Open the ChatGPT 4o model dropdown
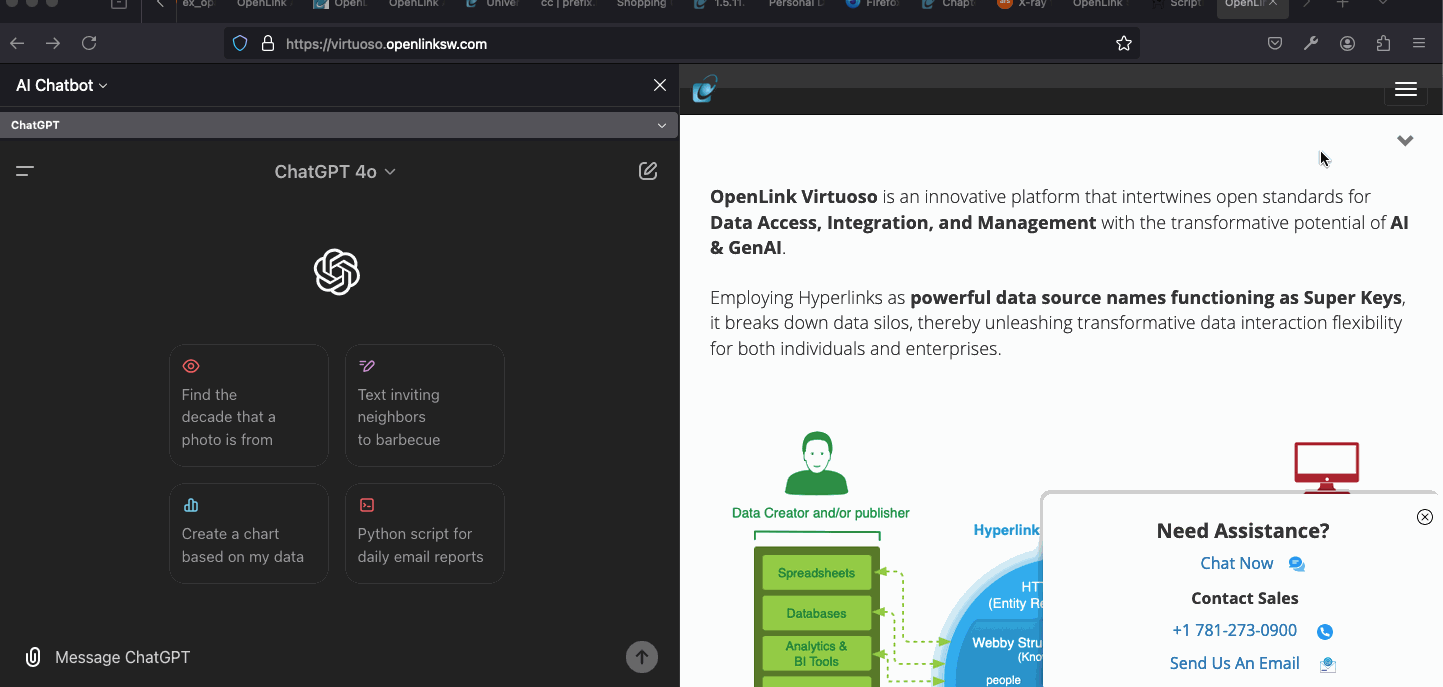 tap(336, 172)
